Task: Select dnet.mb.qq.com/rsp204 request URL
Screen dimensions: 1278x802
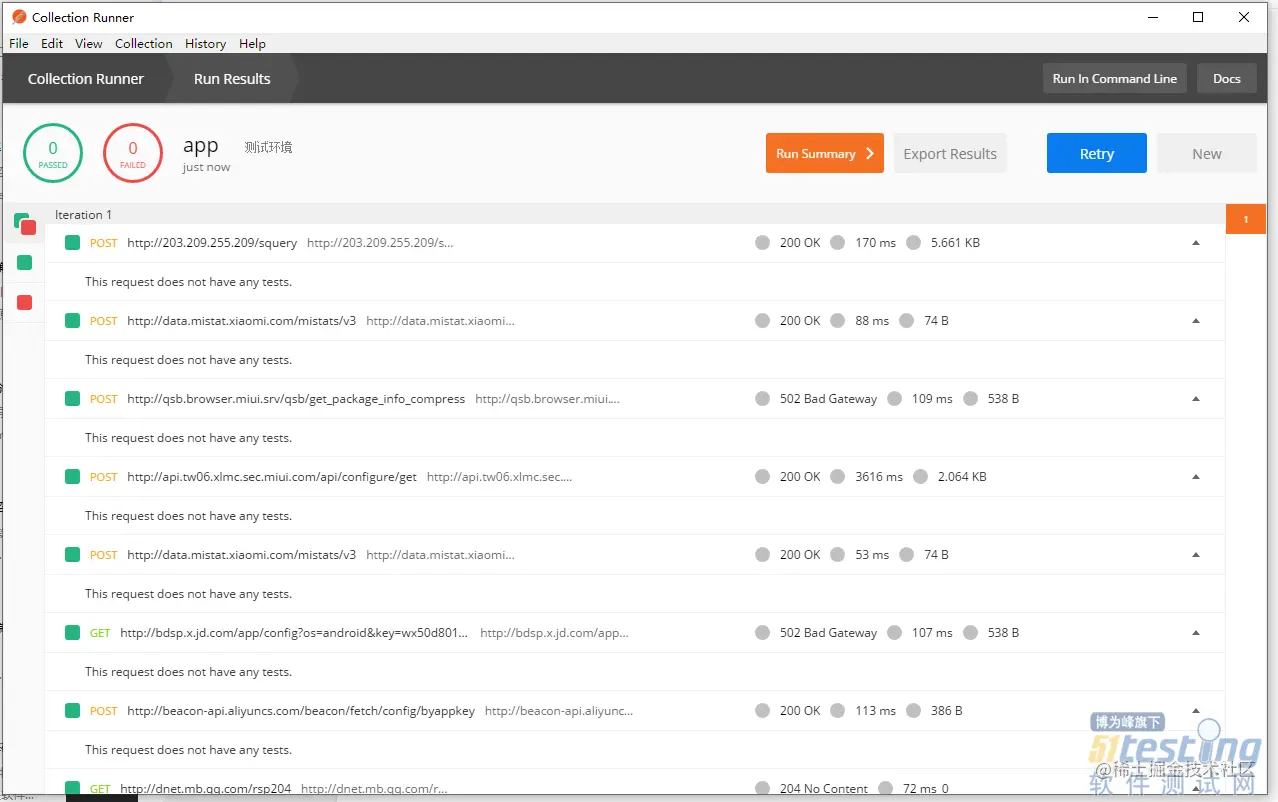Action: point(205,789)
